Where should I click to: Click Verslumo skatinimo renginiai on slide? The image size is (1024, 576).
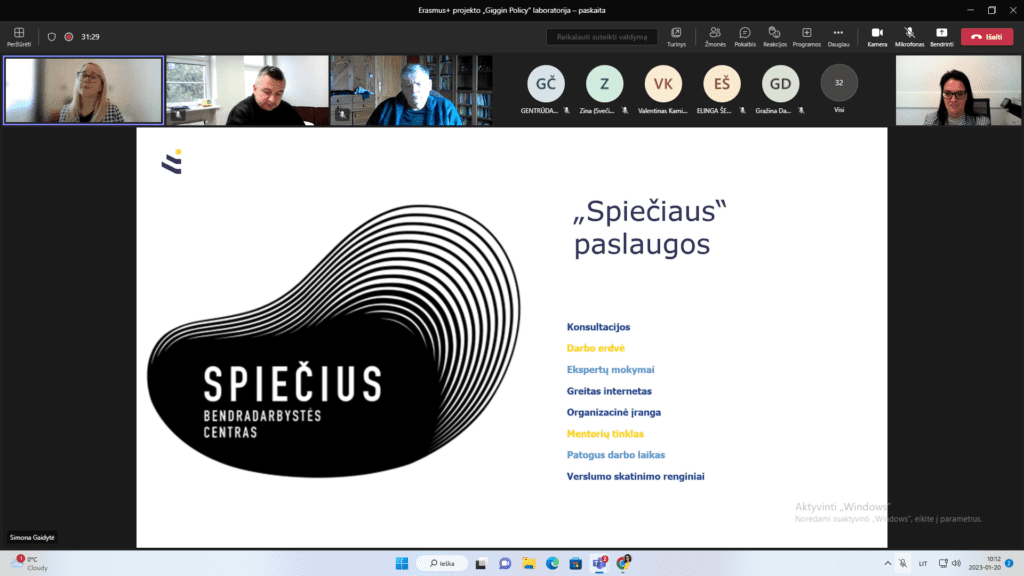pos(635,476)
